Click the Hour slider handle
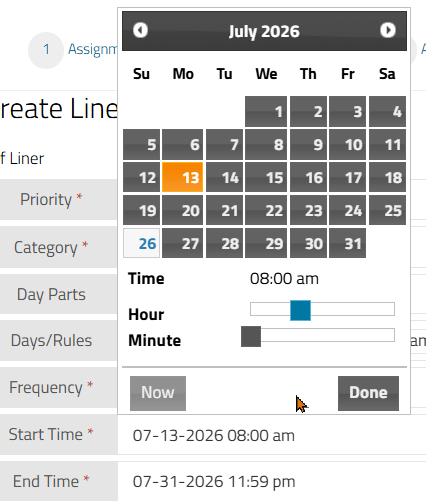Image resolution: width=426 pixels, height=501 pixels. tap(300, 310)
